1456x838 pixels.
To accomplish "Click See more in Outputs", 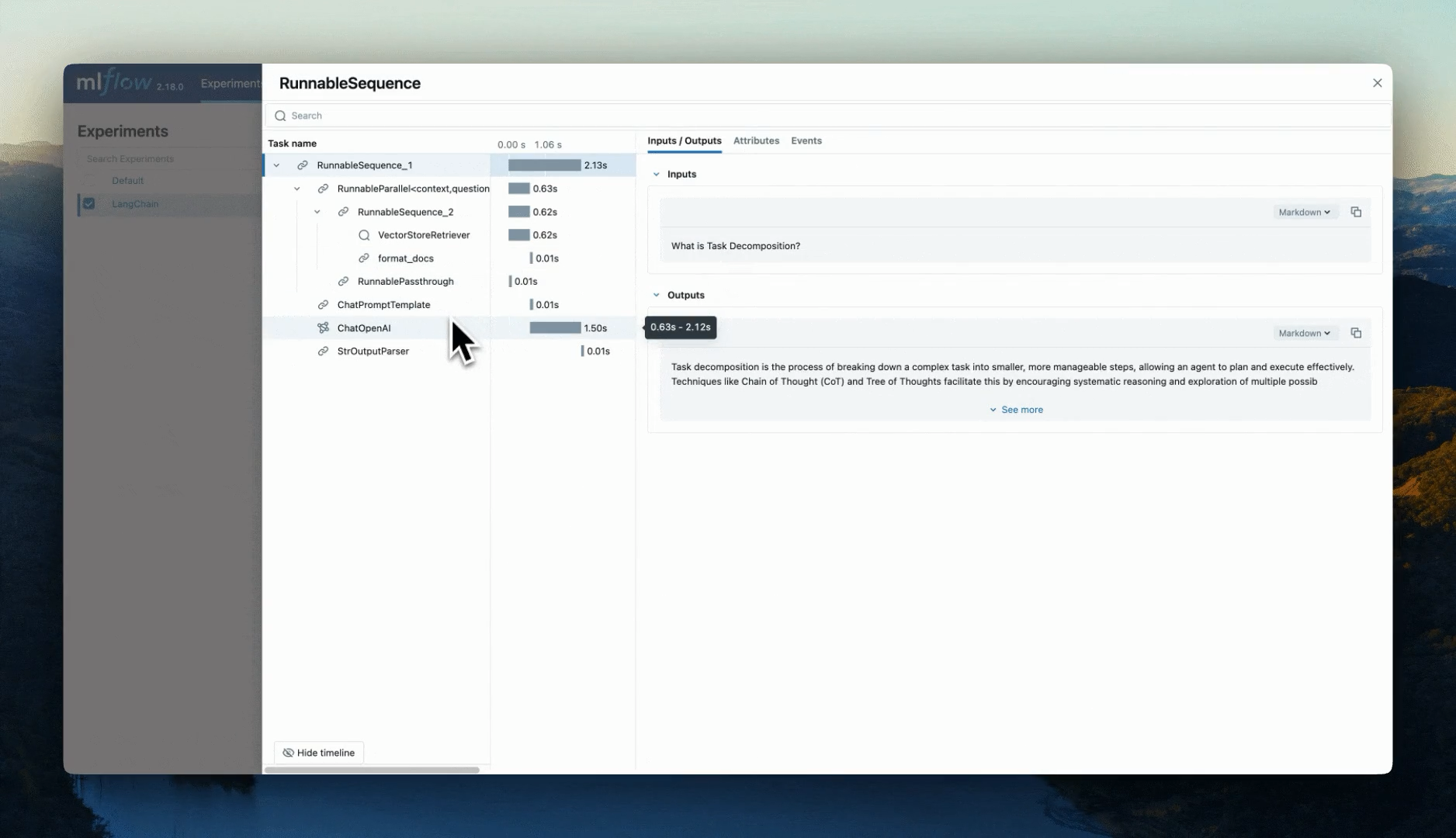I will pos(1016,410).
